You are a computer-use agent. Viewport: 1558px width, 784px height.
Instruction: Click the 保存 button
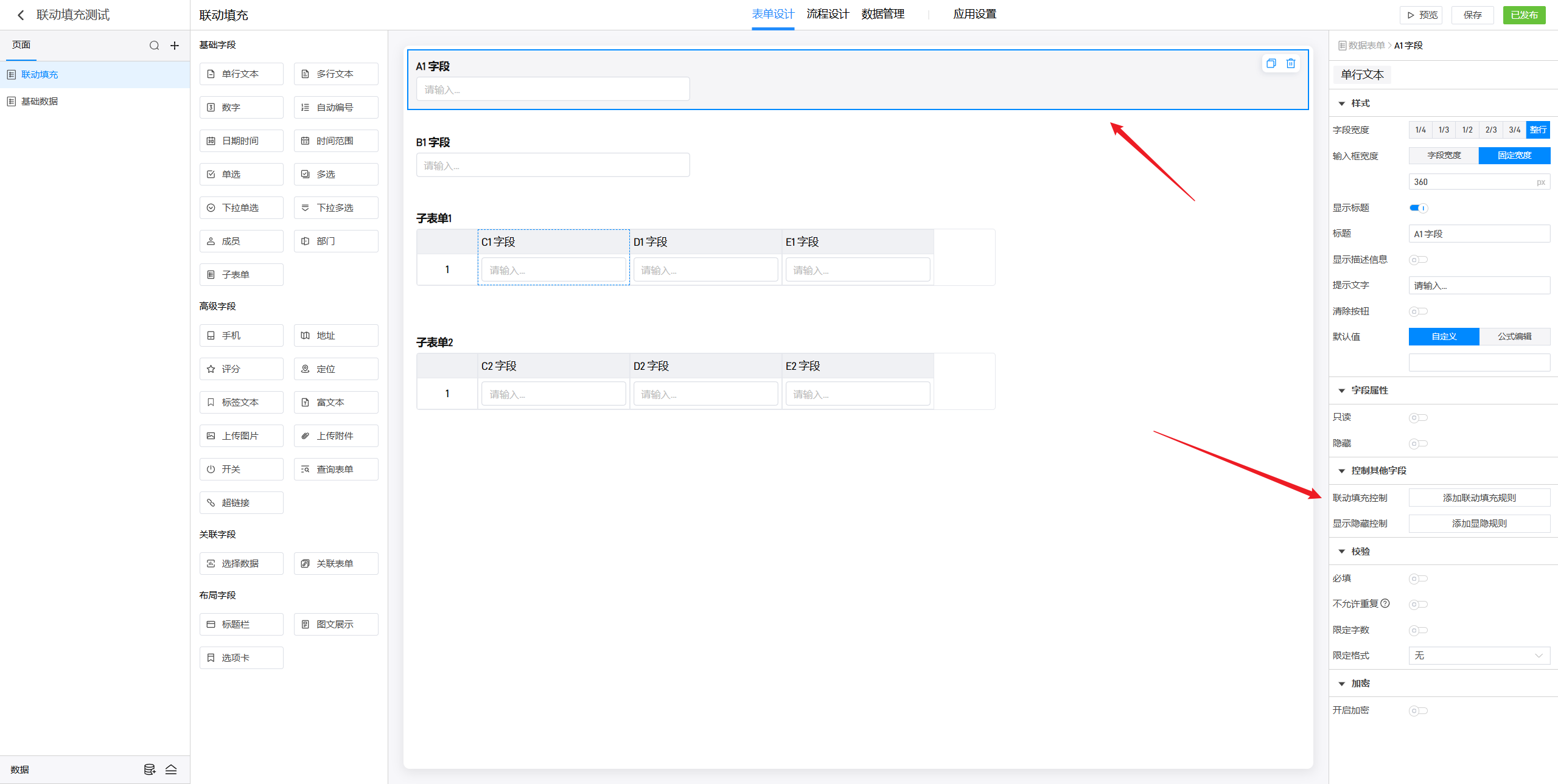tap(1472, 15)
